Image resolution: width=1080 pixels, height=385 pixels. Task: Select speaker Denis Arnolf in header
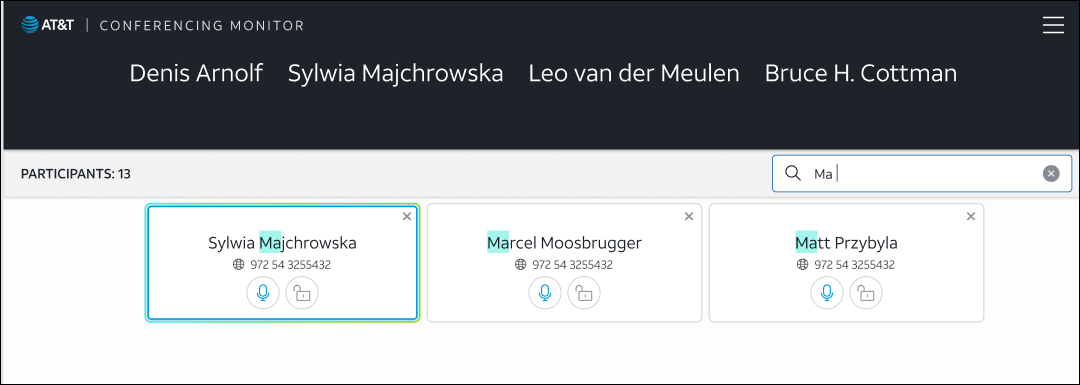pyautogui.click(x=196, y=73)
